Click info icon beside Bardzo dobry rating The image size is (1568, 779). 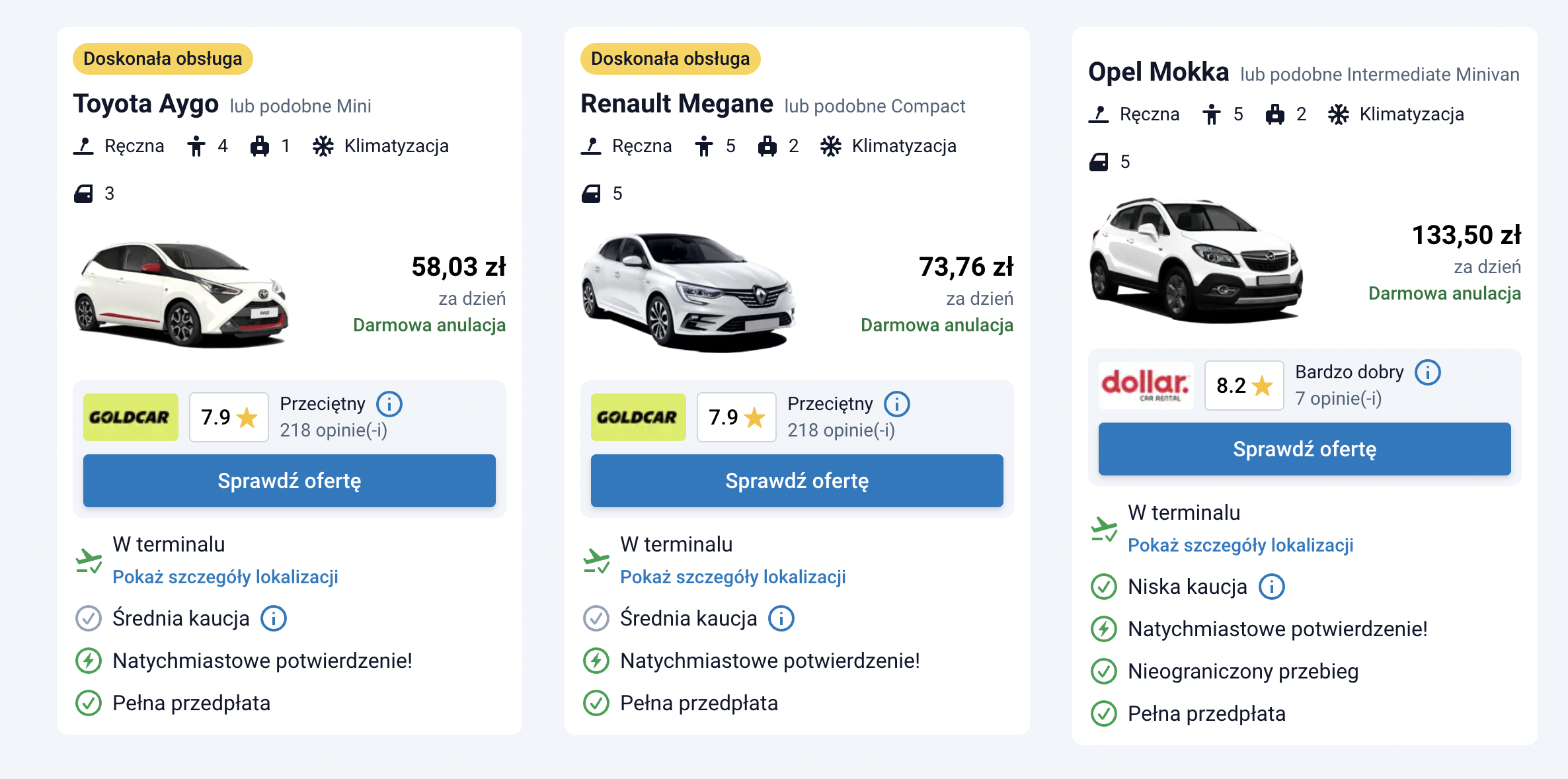(x=1428, y=372)
